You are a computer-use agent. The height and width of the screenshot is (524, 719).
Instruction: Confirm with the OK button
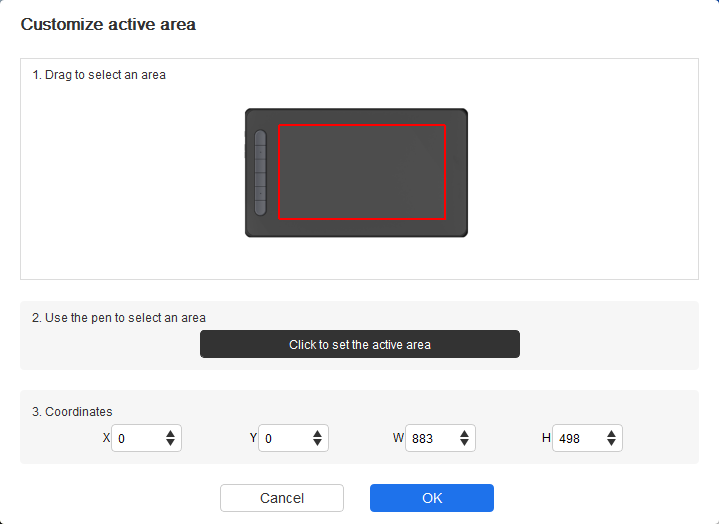pos(432,498)
